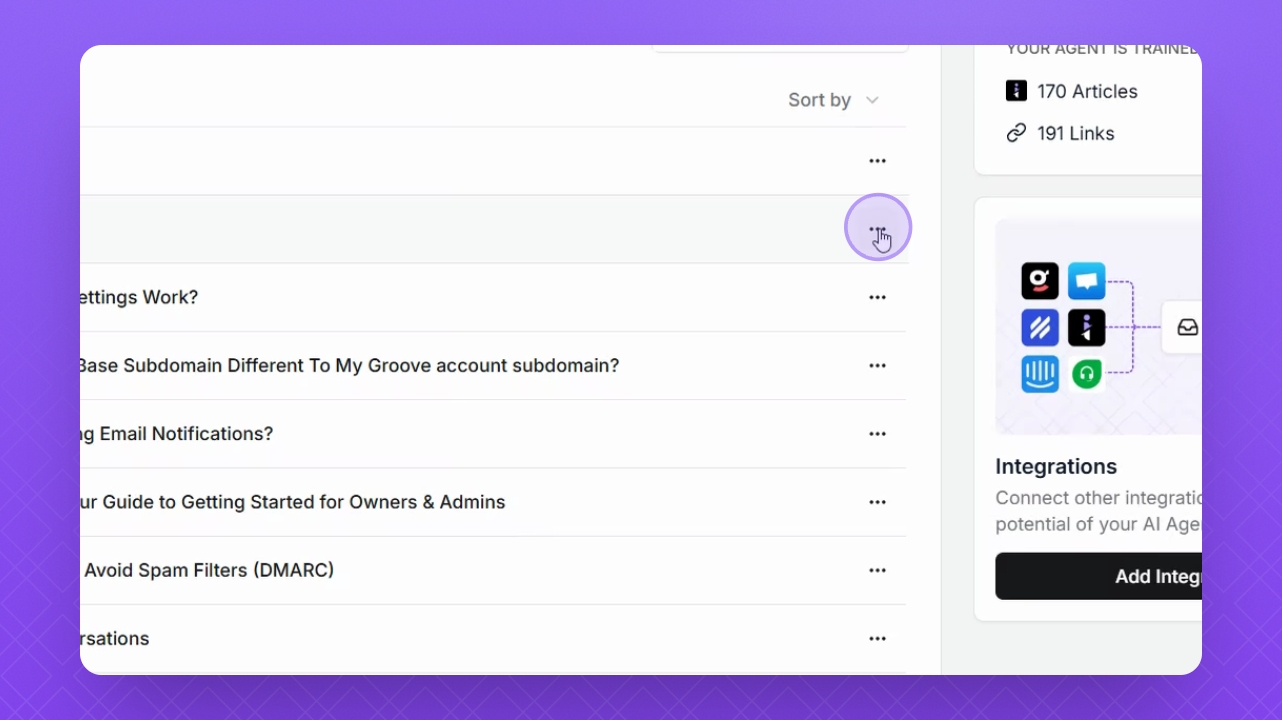Click the Add Integrations button
Screen dimensions: 1282x720
click(1099, 576)
